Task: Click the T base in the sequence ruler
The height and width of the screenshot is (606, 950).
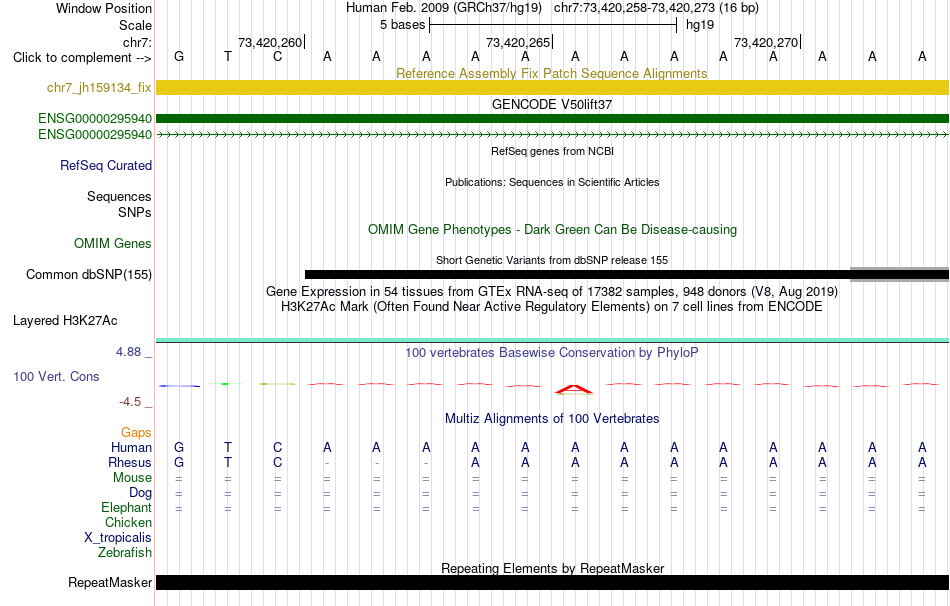Action: click(x=228, y=56)
